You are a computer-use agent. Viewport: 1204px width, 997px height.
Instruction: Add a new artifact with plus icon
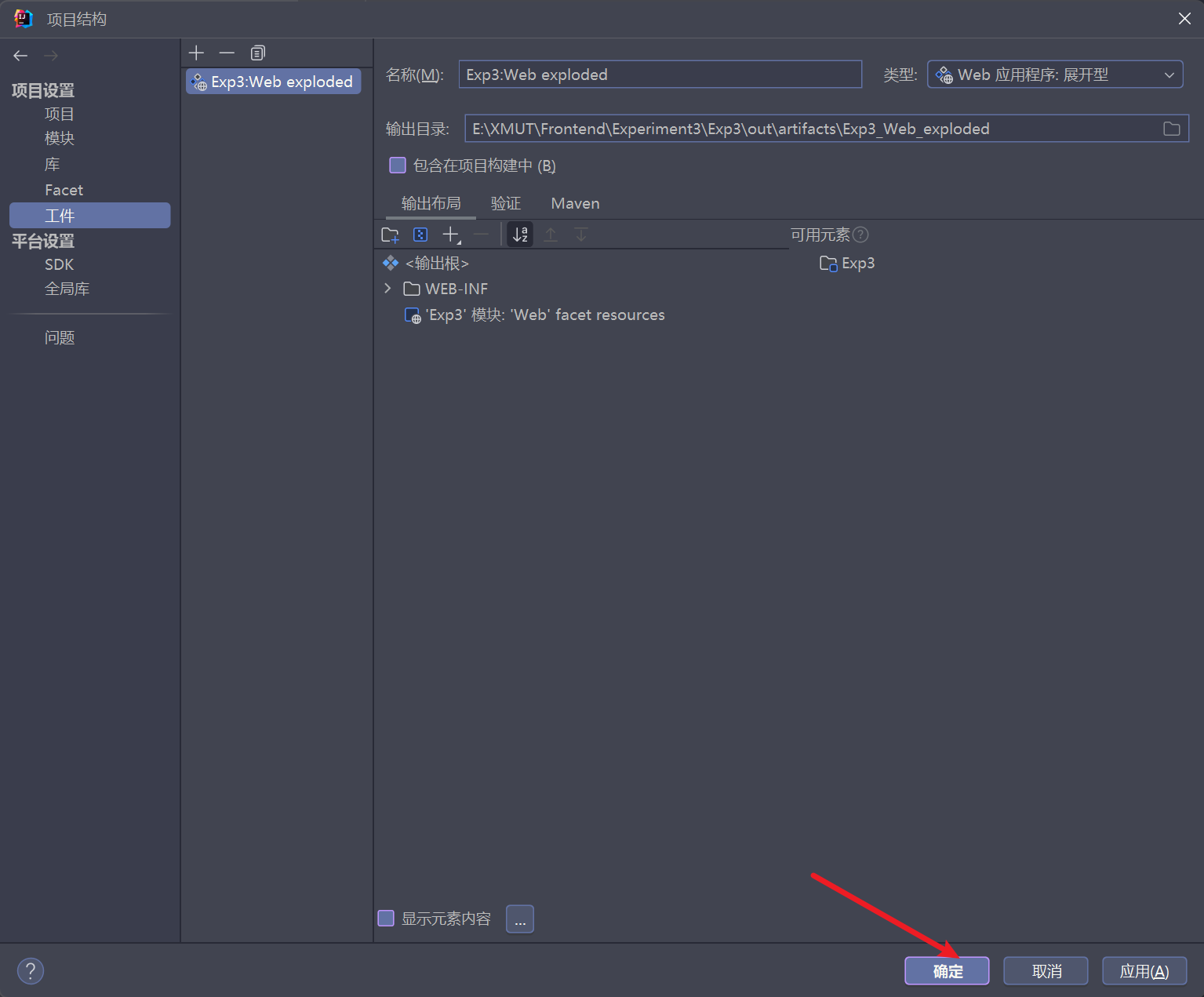(197, 53)
